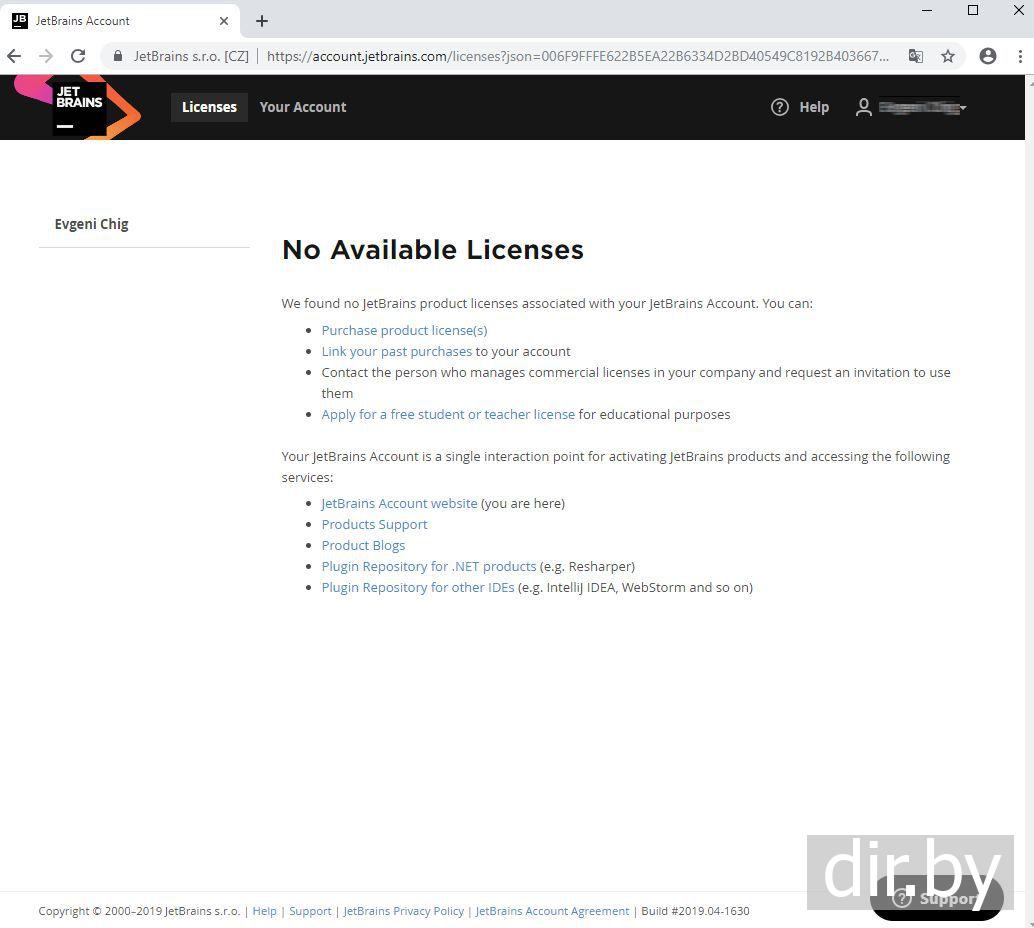The height and width of the screenshot is (928, 1034).
Task: Open Chrome profile avatar icon
Action: click(988, 56)
